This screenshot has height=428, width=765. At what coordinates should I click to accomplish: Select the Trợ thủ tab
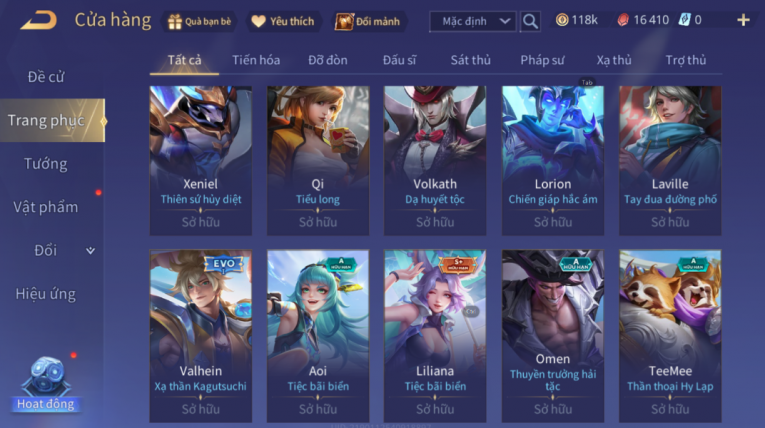point(685,60)
